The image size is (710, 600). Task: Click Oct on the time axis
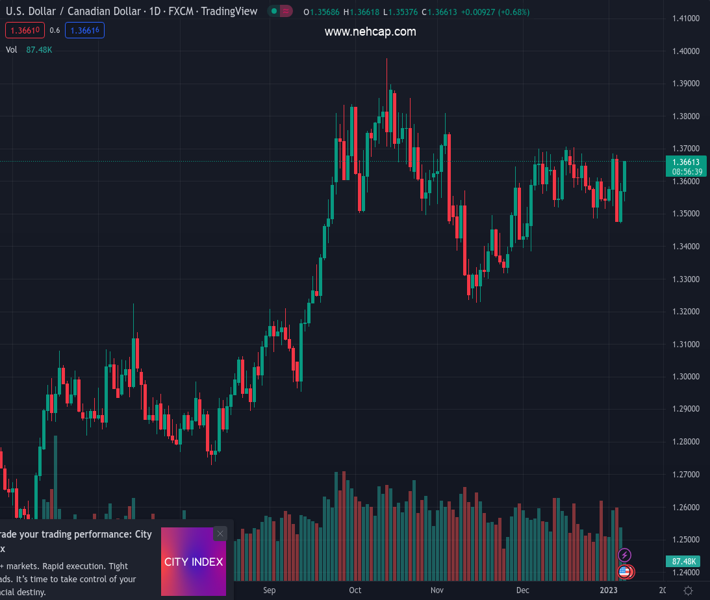354,591
